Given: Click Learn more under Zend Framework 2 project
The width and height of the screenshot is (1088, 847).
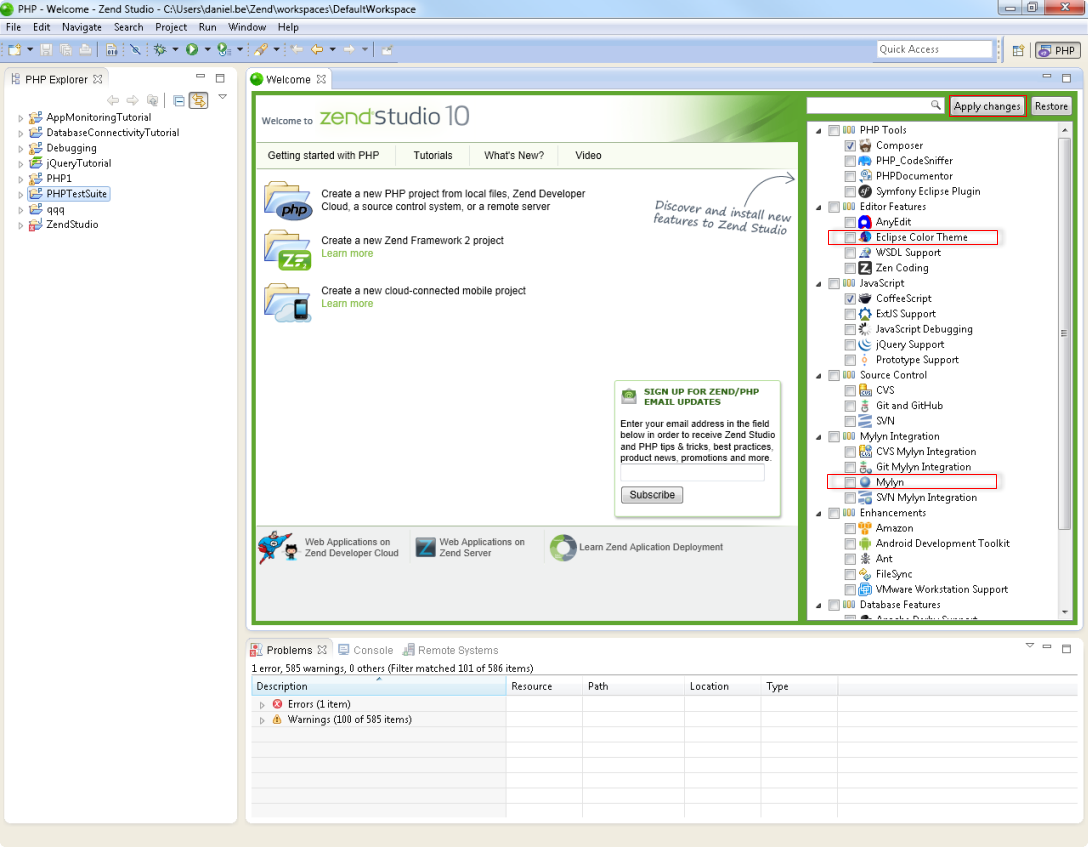Looking at the screenshot, I should [347, 253].
